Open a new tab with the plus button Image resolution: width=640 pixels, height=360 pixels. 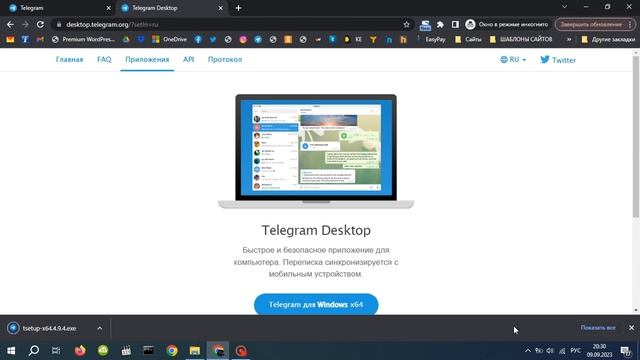coord(238,8)
